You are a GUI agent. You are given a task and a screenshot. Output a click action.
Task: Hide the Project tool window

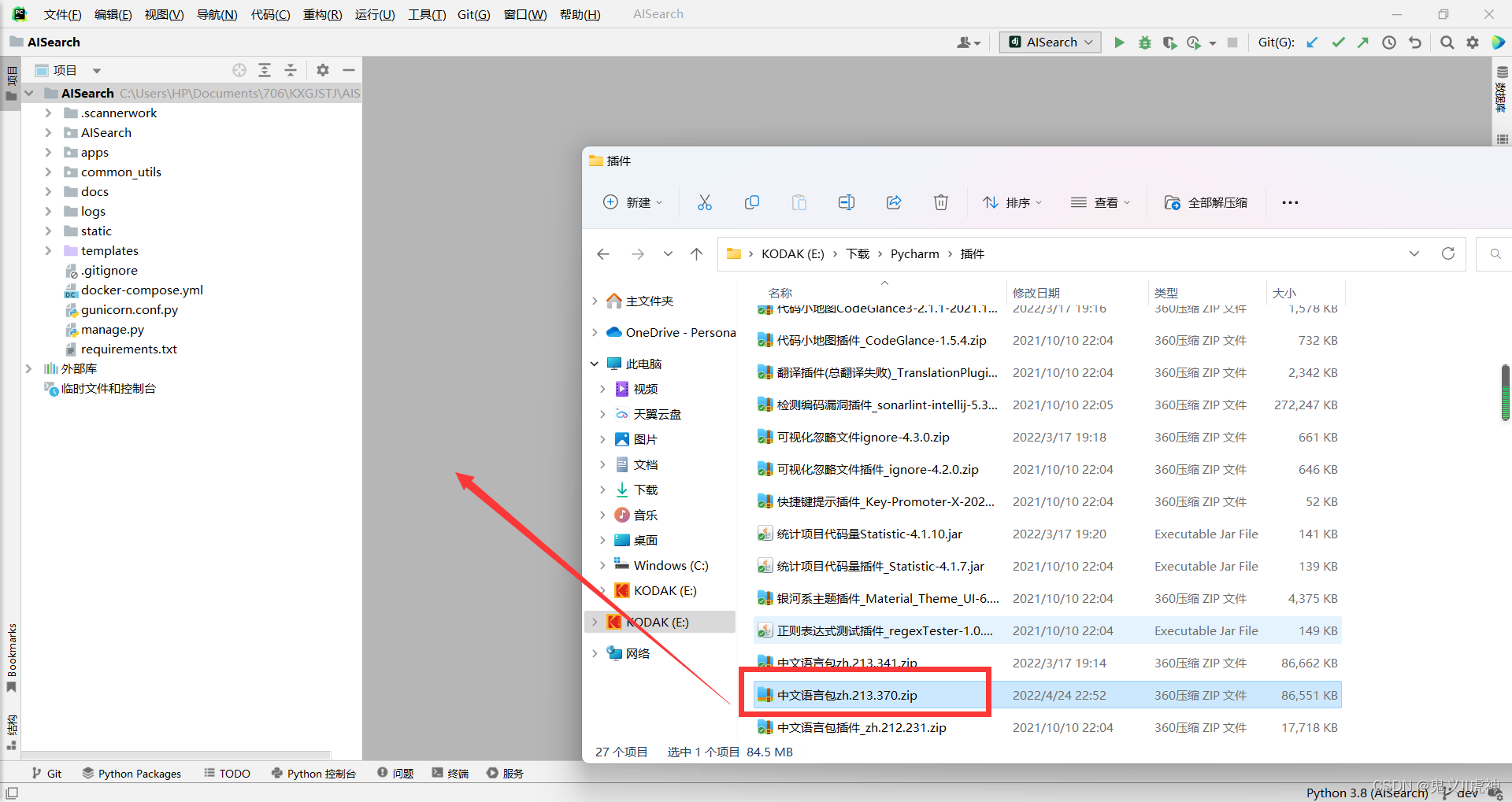tap(349, 70)
